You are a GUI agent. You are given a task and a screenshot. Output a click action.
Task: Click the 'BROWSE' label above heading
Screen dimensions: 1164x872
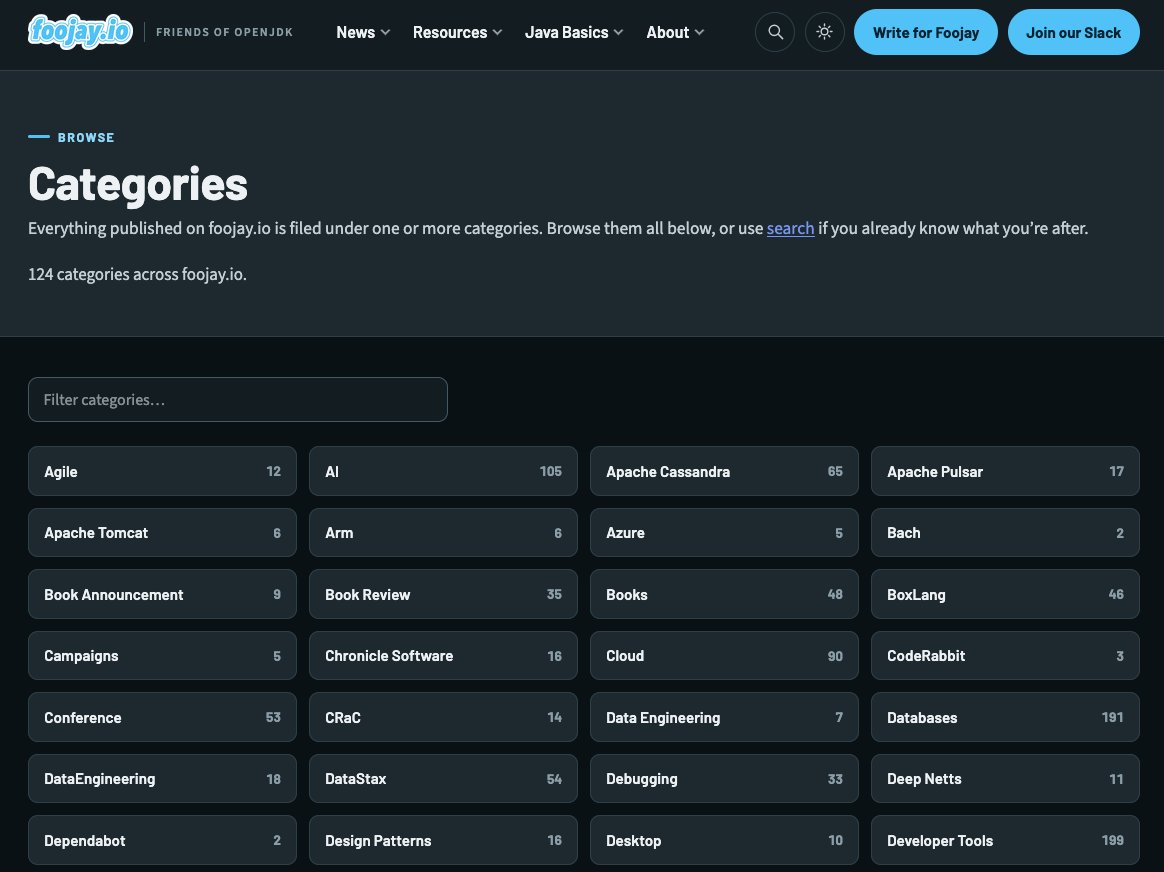point(86,137)
